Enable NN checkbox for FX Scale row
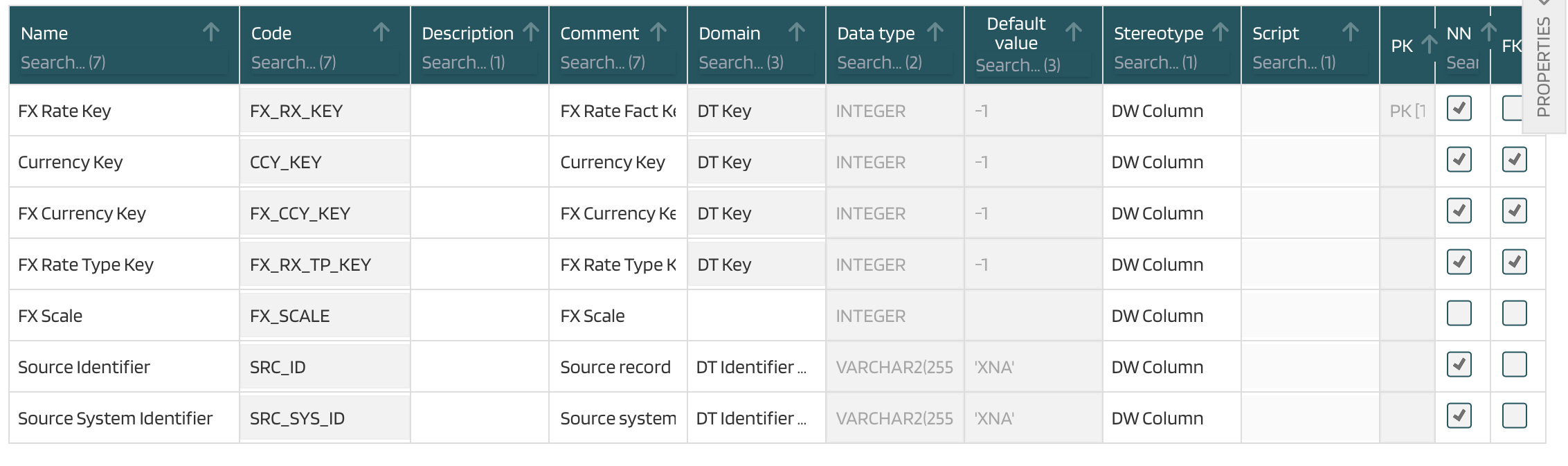Screen dimensions: 1568x466 click(1459, 314)
